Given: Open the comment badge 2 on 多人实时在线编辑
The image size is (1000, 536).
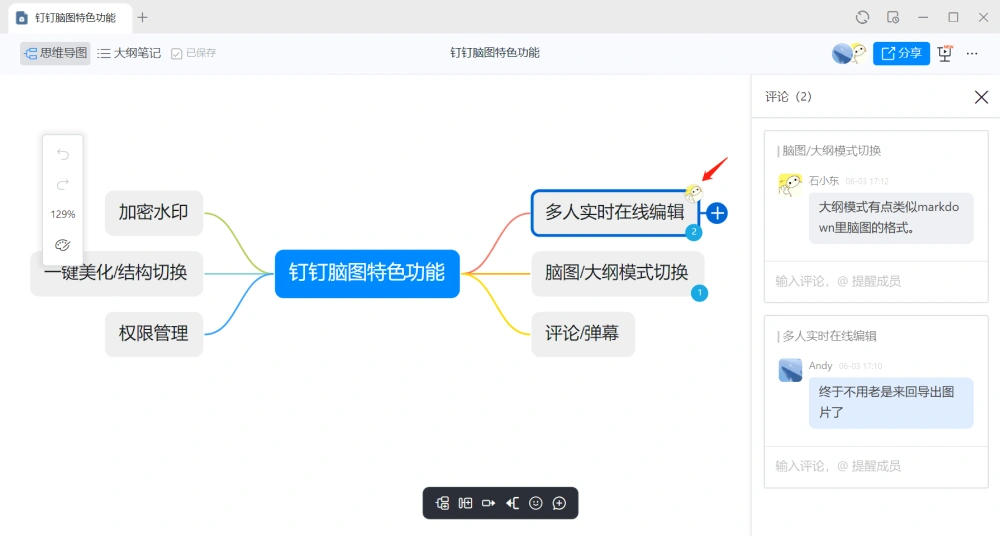Looking at the screenshot, I should pos(694,232).
